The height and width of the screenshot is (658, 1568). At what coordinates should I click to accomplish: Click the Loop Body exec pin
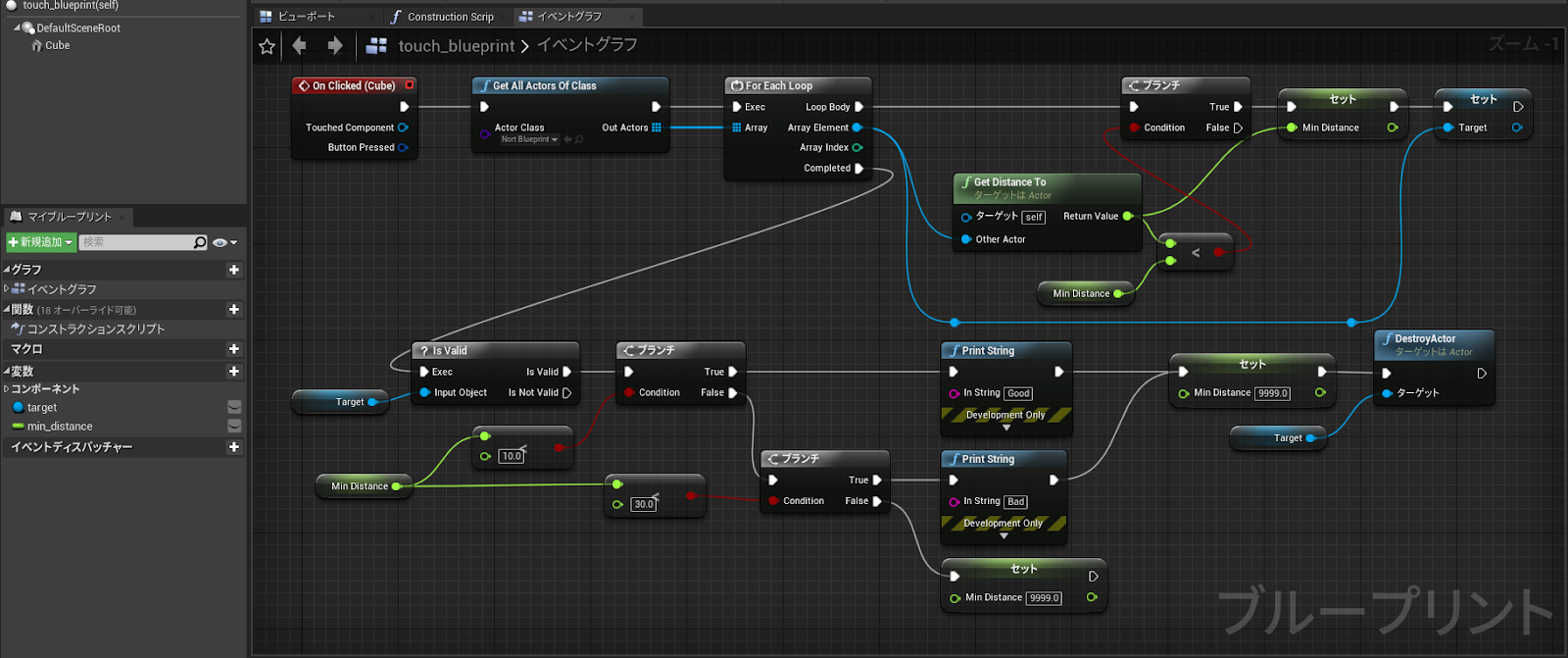pos(859,107)
